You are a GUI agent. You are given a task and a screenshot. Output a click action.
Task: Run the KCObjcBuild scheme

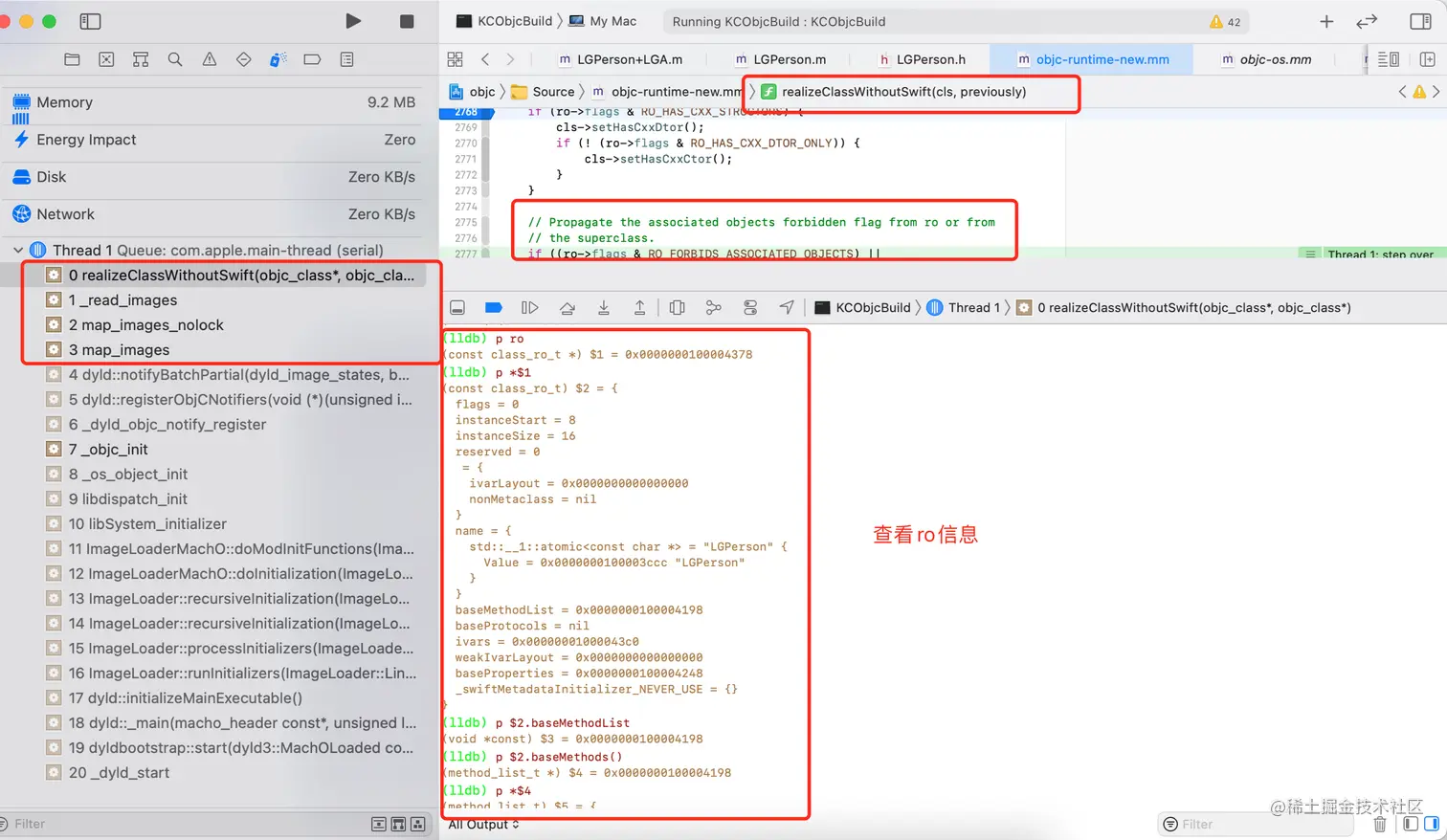pos(353,21)
